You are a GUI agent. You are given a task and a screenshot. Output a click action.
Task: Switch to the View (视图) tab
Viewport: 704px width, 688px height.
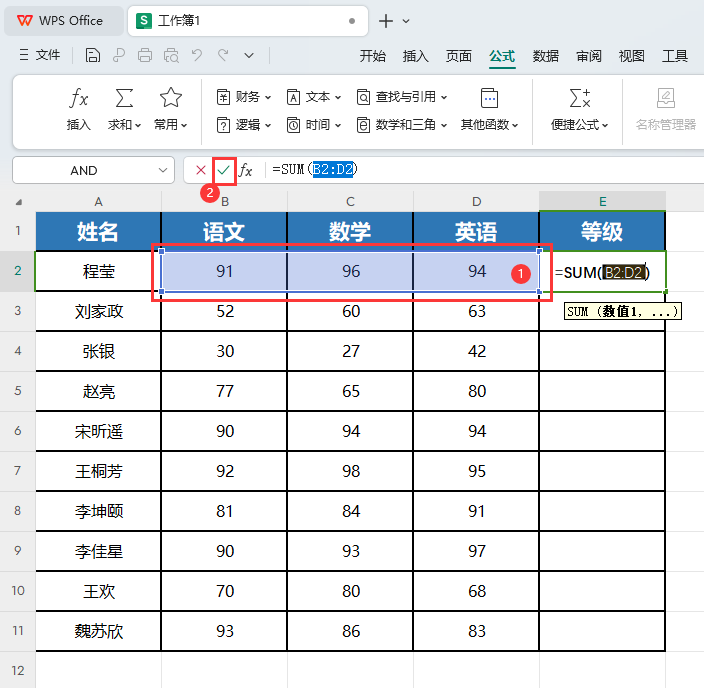coord(632,56)
